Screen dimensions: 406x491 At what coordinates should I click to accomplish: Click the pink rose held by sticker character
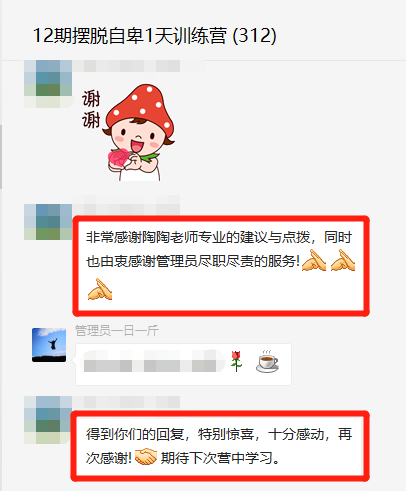pyautogui.click(x=118, y=158)
